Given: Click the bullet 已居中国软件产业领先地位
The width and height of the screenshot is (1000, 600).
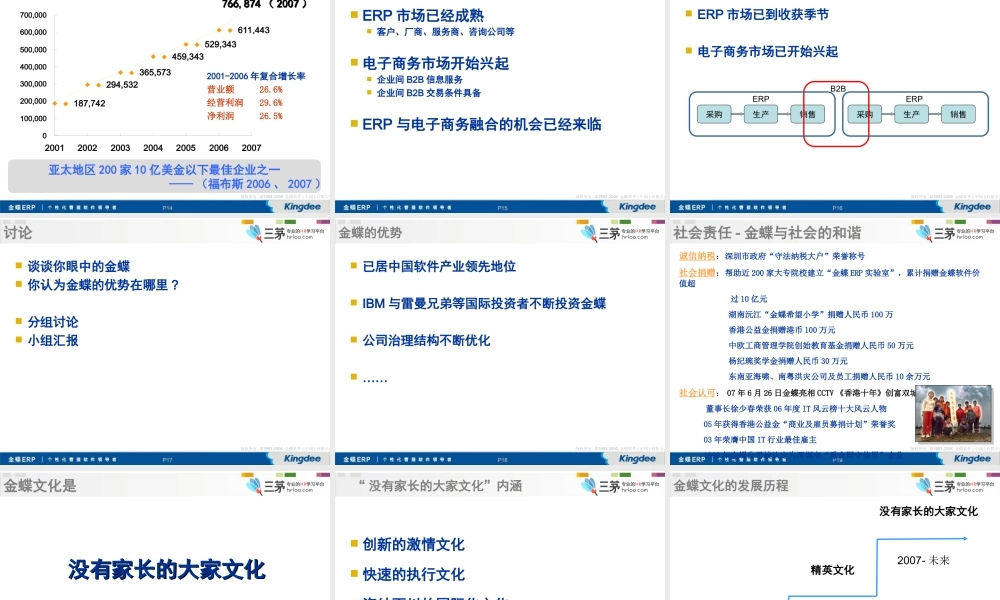Looking at the screenshot, I should click(x=439, y=266).
